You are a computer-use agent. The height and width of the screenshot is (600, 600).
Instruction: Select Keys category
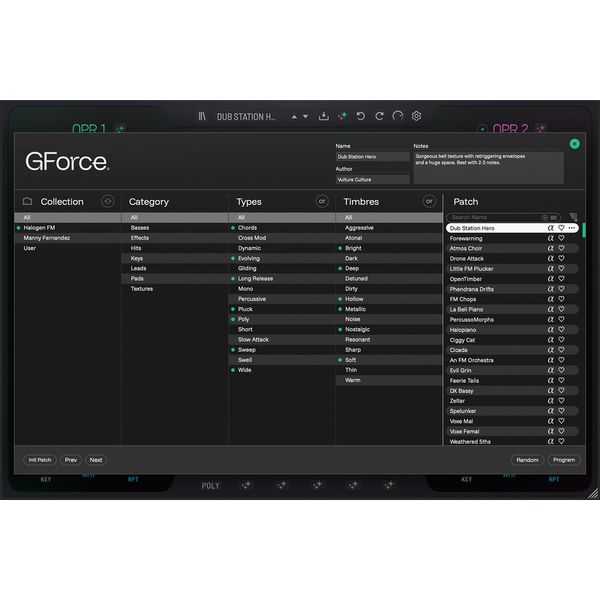pyautogui.click(x=175, y=258)
